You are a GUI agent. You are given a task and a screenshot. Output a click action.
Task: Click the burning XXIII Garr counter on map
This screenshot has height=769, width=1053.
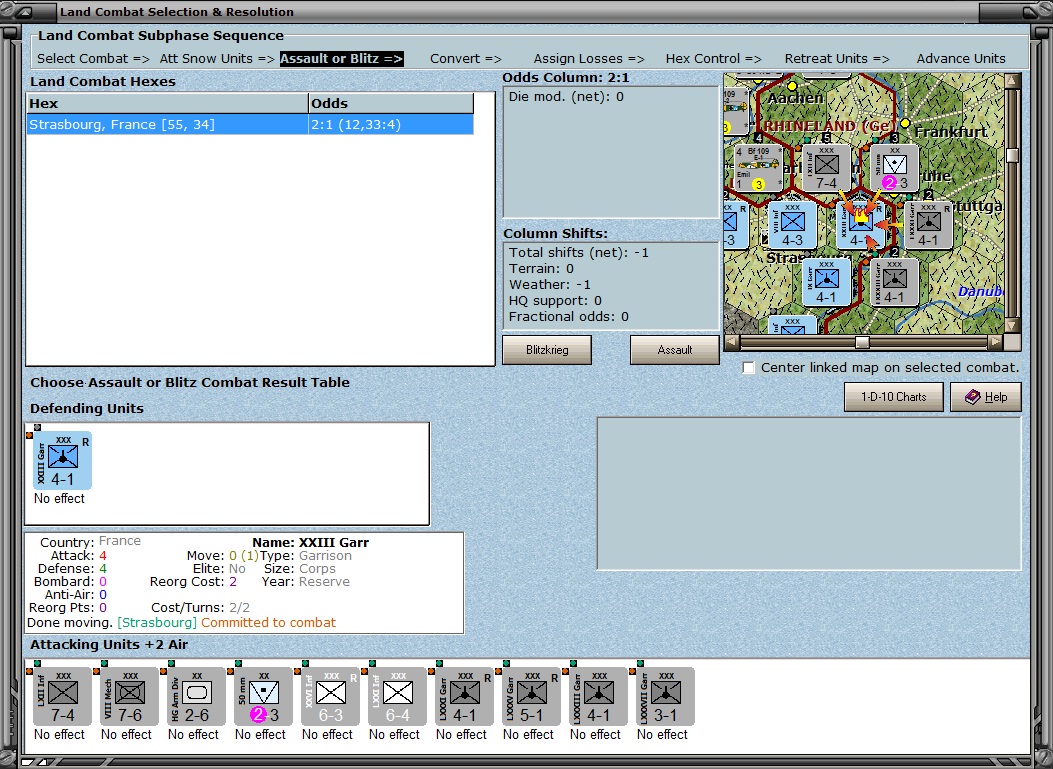click(860, 225)
